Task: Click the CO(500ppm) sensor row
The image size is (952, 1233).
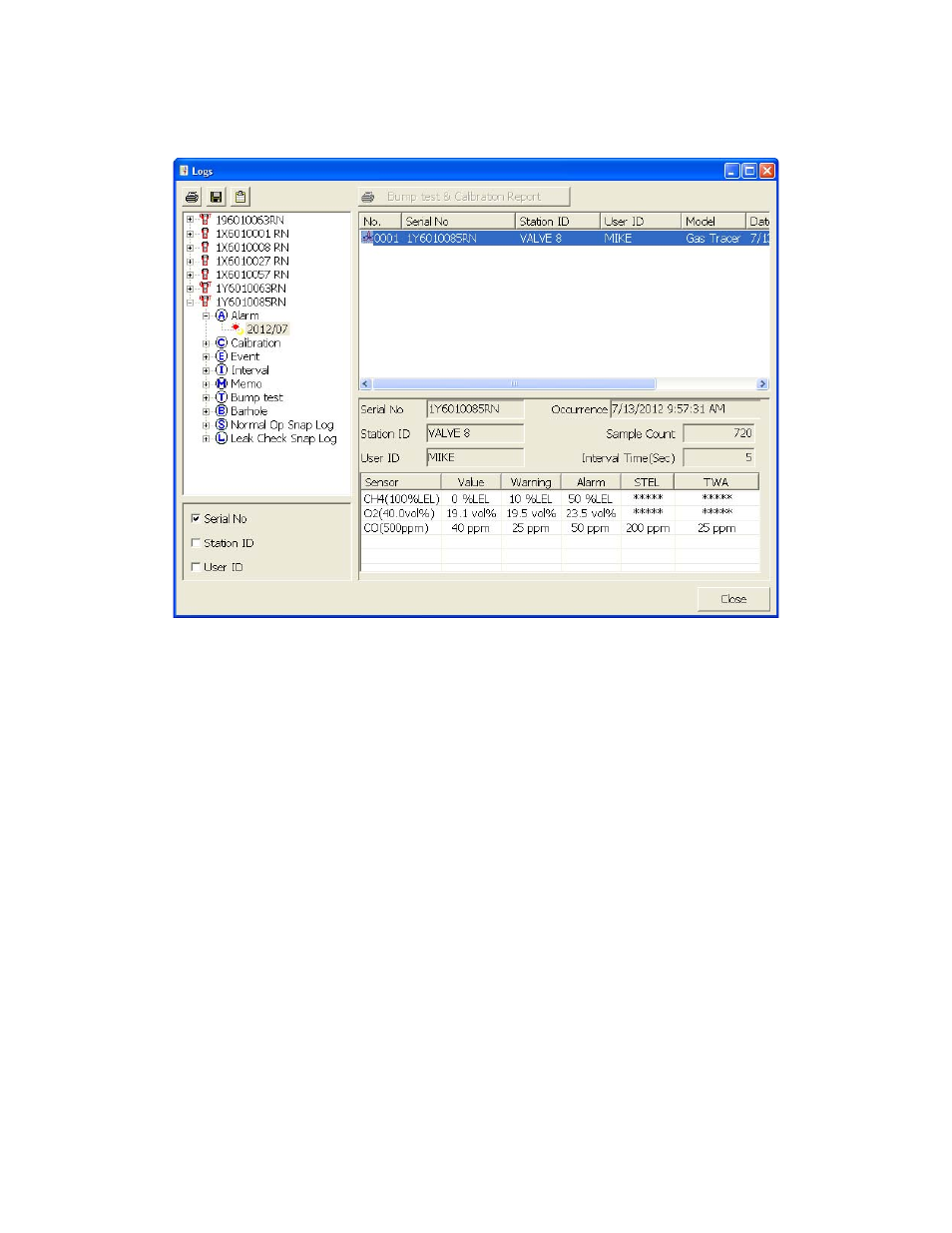Action: (560, 528)
